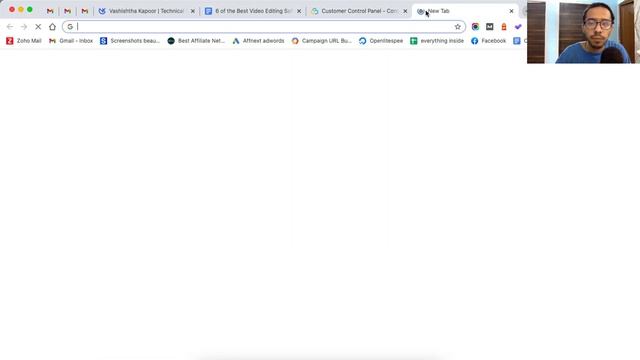Open the Openlitespee bookmark
Viewport: 640px width, 360px height.
click(380, 41)
